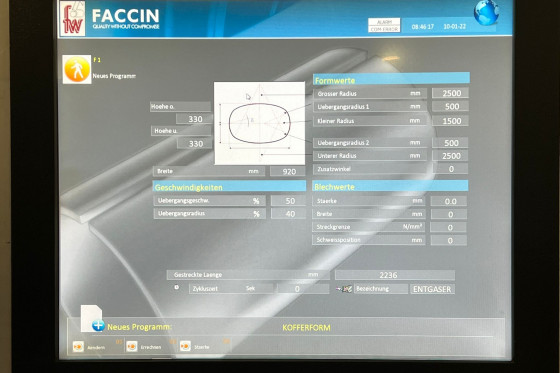This screenshot has width=560, height=373.
Task: Select the Uebergangsradius 2 value field
Action: pyautogui.click(x=450, y=143)
